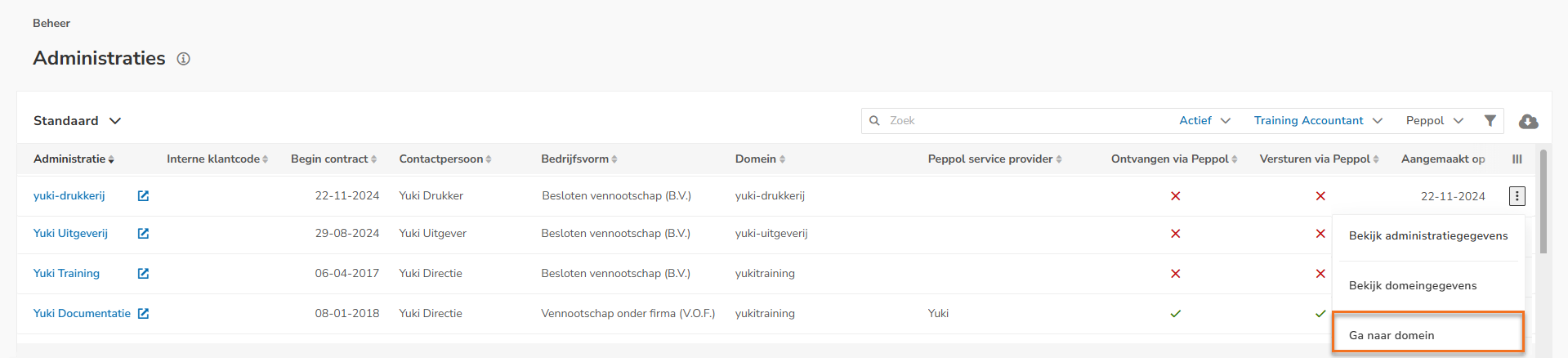Click external link icon for Yuki Training
The height and width of the screenshot is (358, 1568).
pyautogui.click(x=143, y=274)
